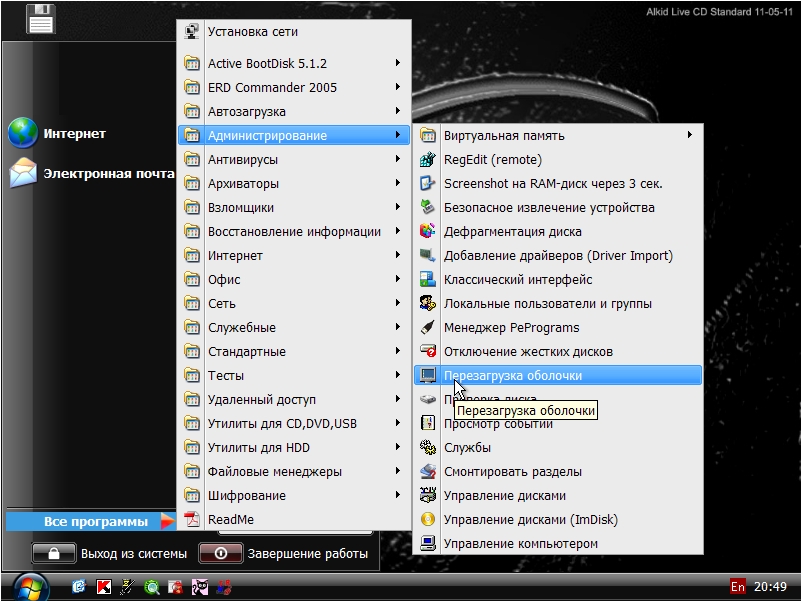Open the black cat taskbar icon
Screen dimensions: 801x601
200,587
